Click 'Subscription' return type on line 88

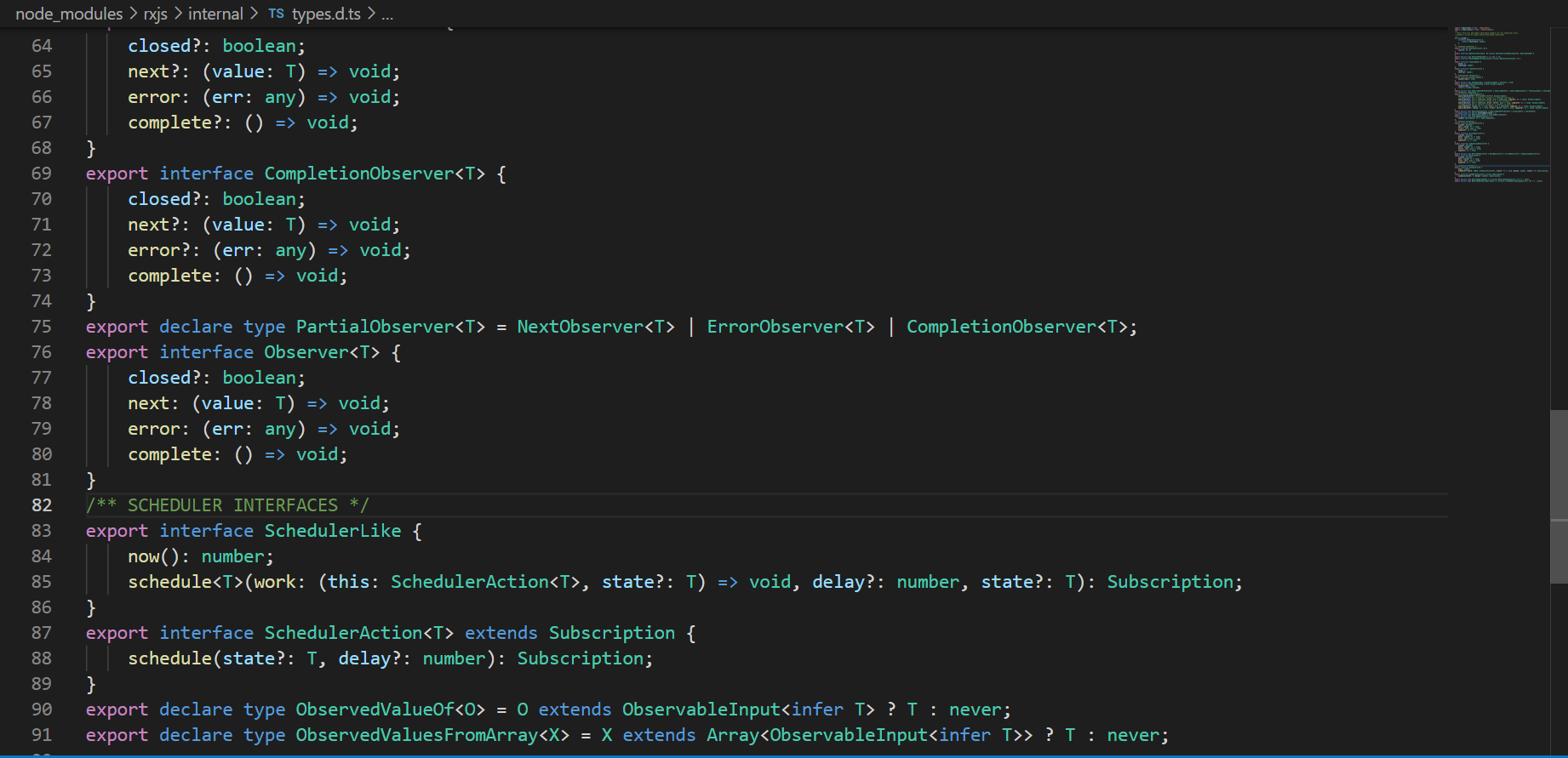[580, 658]
